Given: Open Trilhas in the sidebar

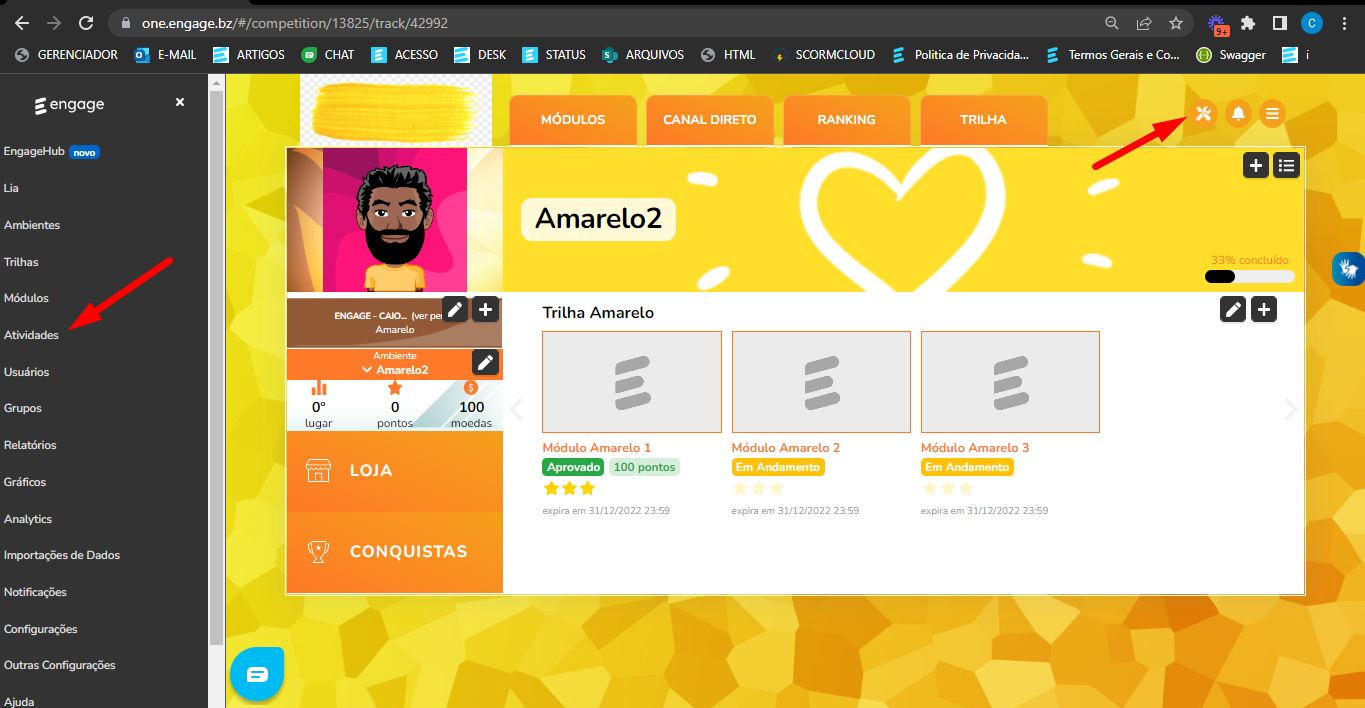Looking at the screenshot, I should (x=21, y=262).
